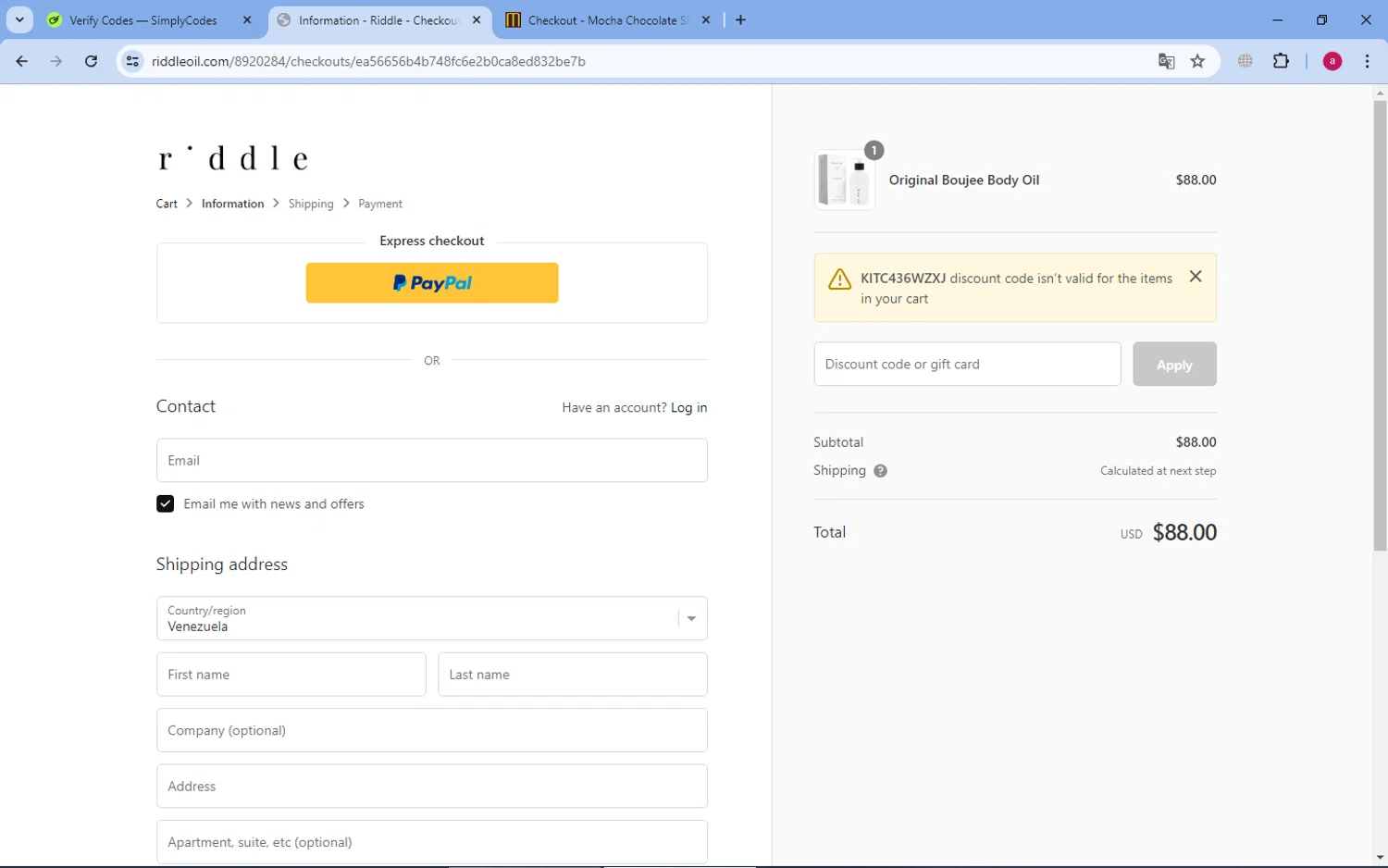The image size is (1388, 868).
Task: Click the globe icon in the toolbar
Action: [1245, 61]
